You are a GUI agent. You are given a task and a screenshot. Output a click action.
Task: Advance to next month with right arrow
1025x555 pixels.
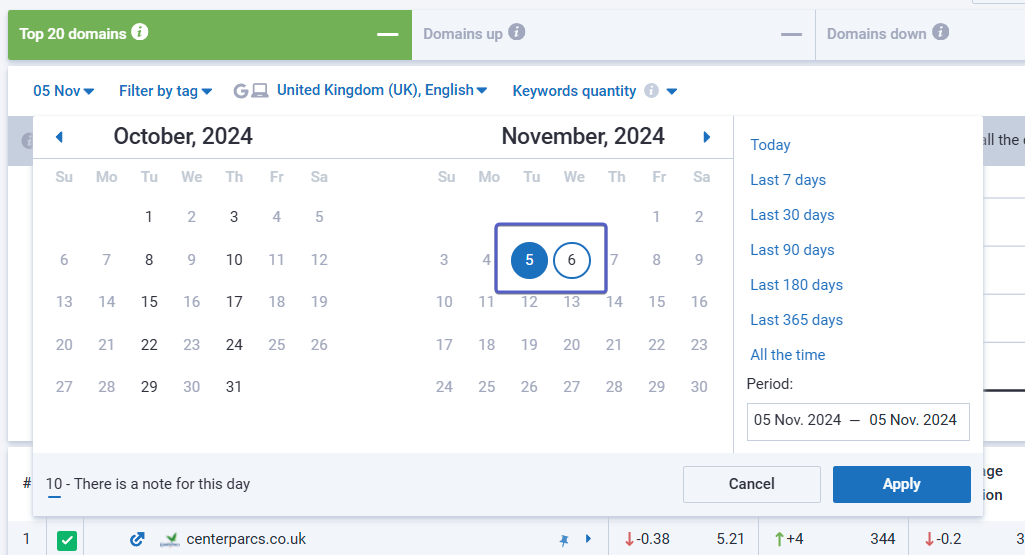point(707,137)
